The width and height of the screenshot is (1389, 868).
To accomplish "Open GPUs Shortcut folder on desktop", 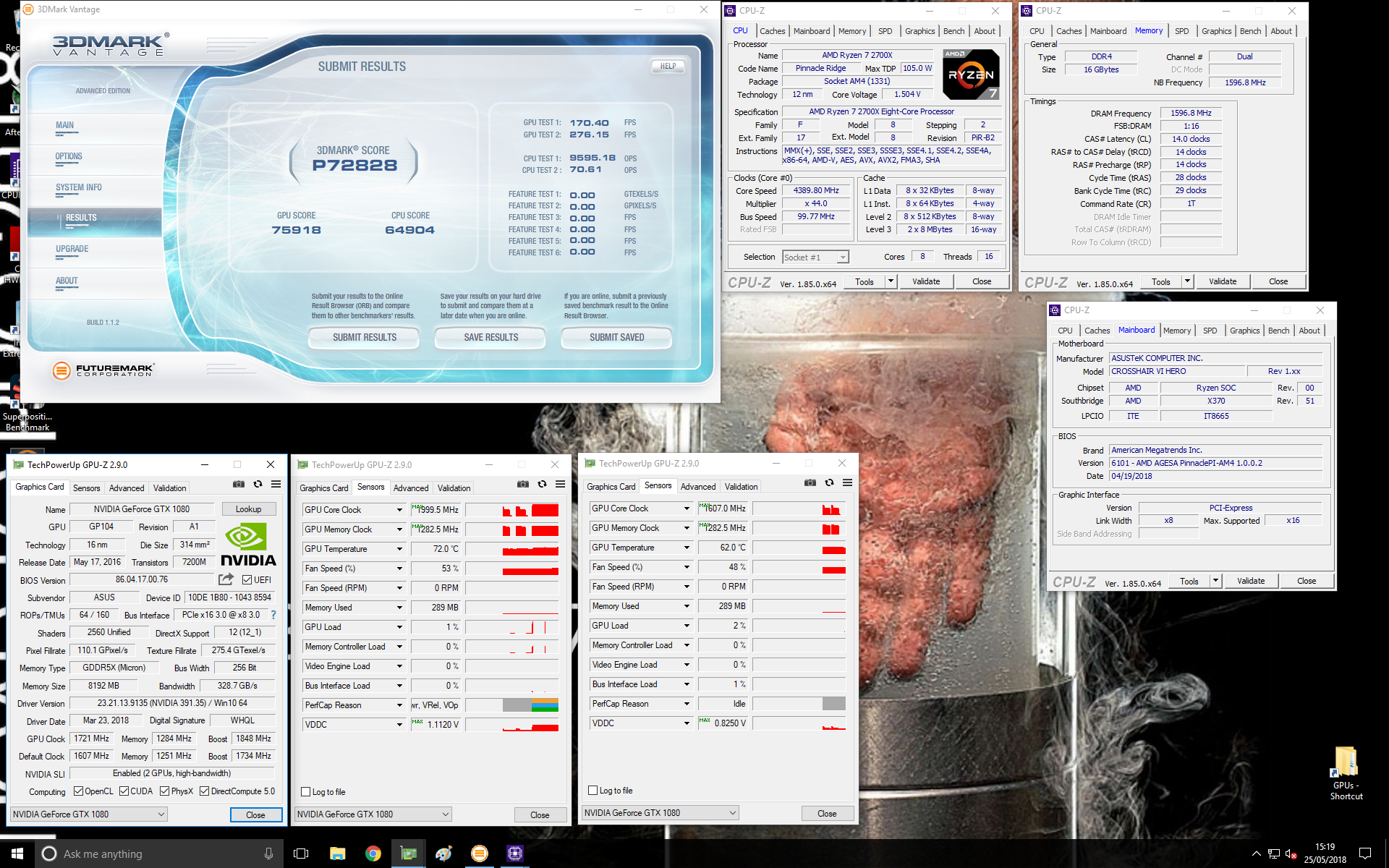I will click(1346, 773).
